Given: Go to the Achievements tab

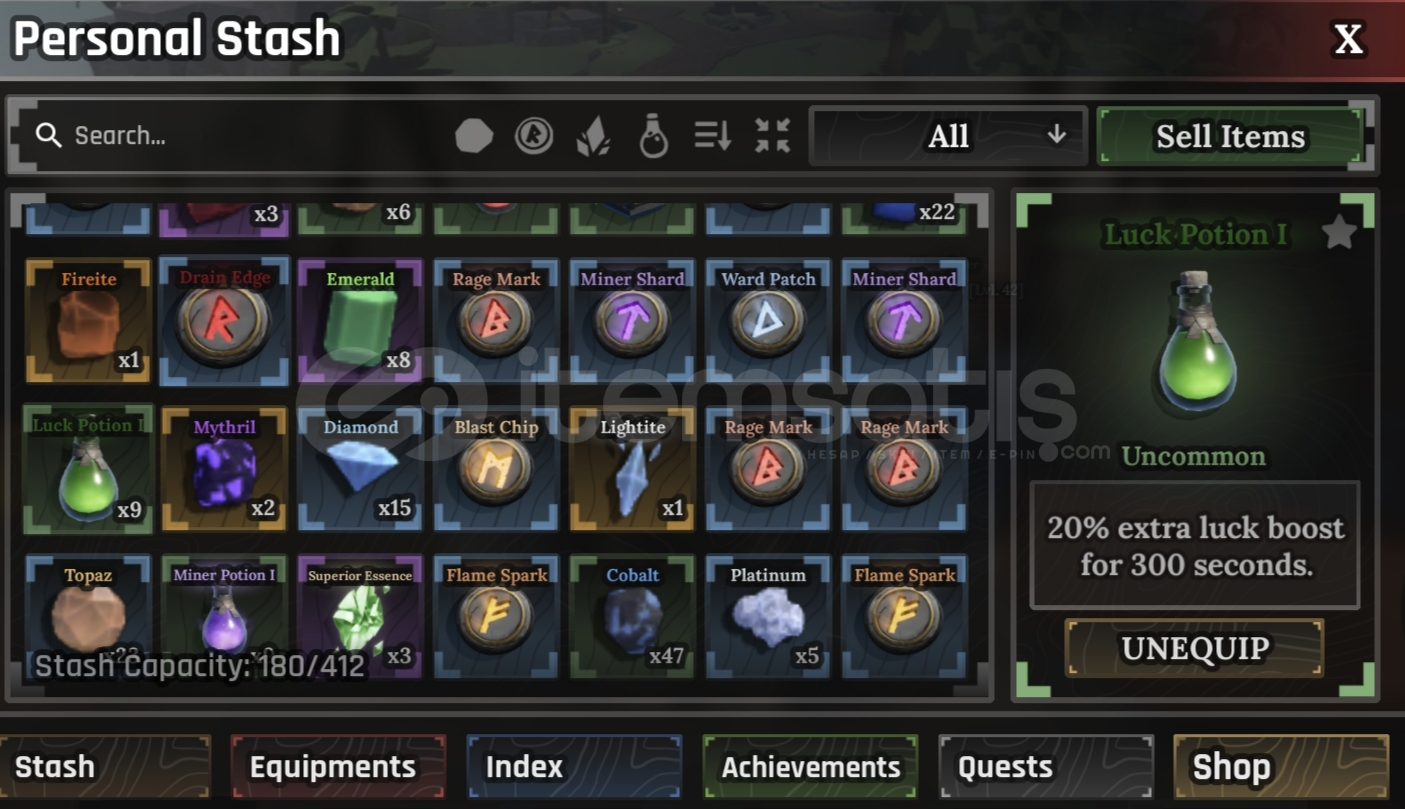Looking at the screenshot, I should 810,767.
